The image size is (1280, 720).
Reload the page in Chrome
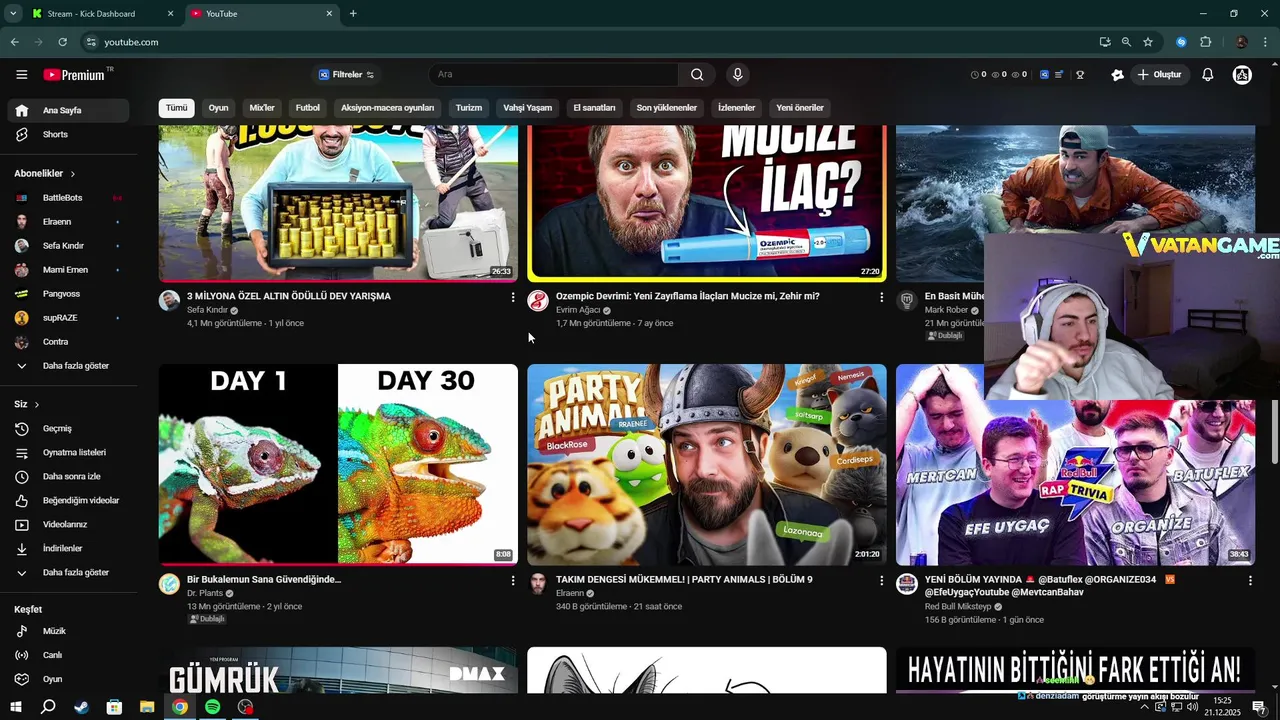[x=62, y=42]
